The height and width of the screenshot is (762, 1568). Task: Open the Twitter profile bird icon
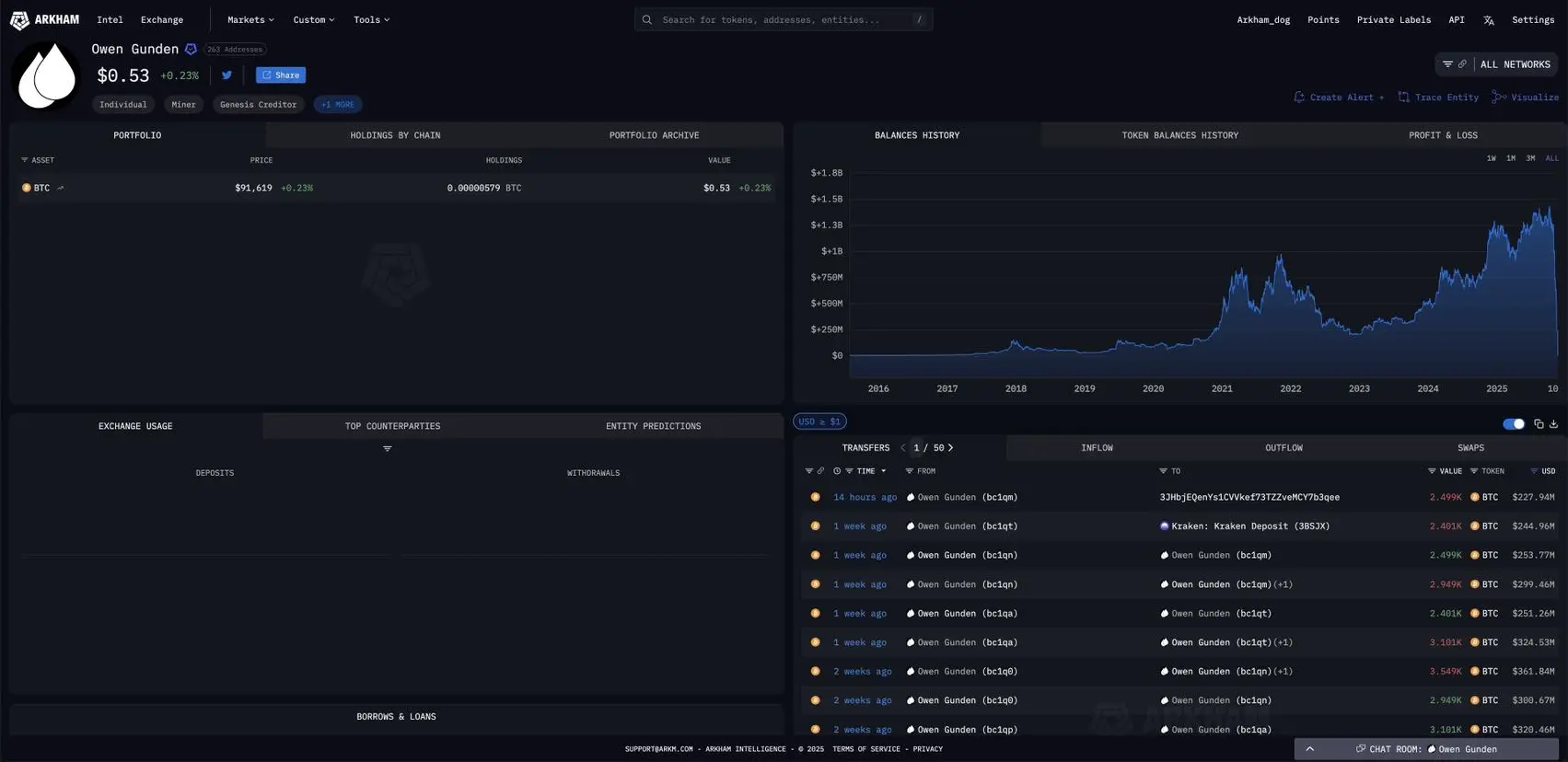coord(226,75)
